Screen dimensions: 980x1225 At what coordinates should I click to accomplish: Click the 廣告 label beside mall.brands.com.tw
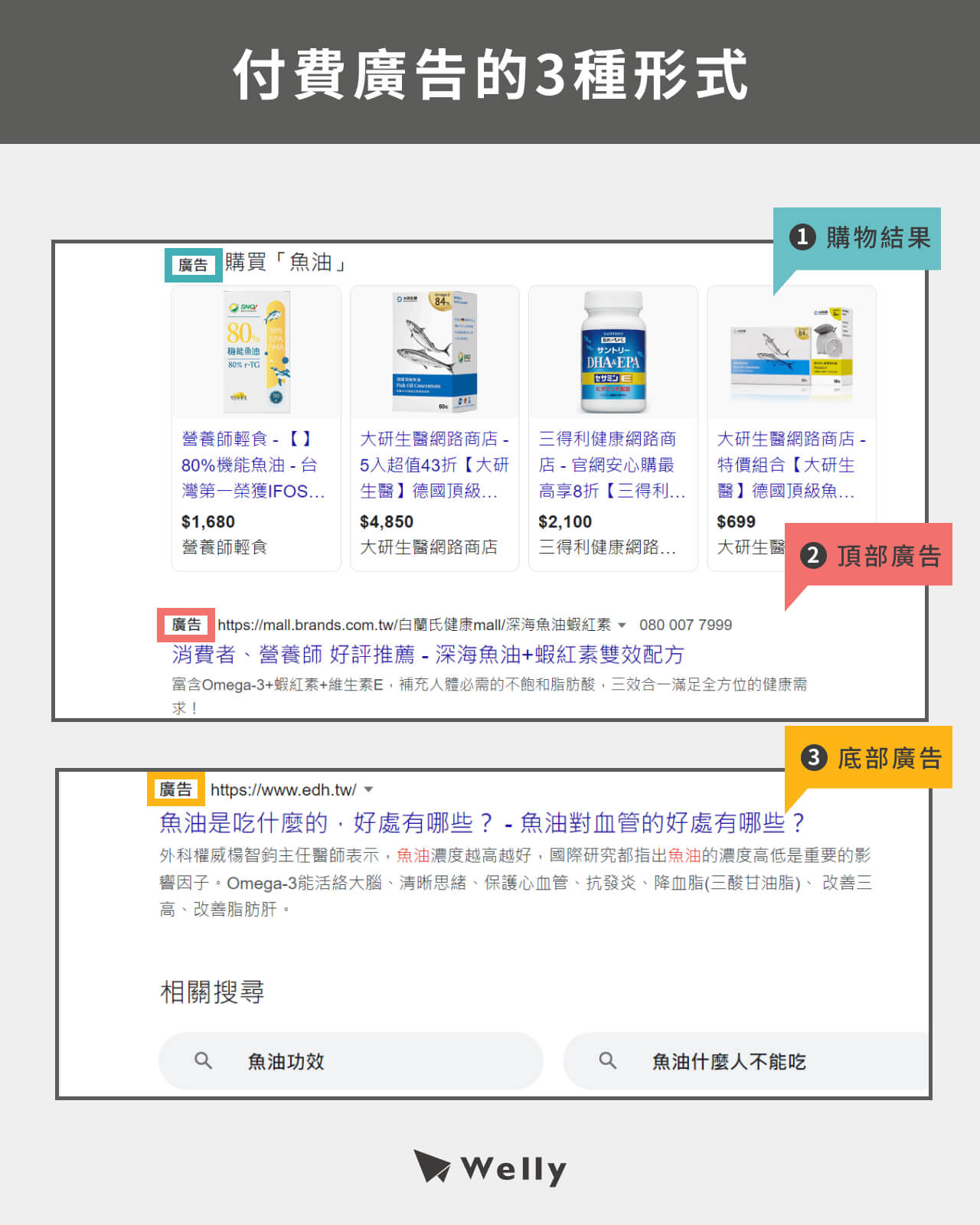[x=185, y=625]
